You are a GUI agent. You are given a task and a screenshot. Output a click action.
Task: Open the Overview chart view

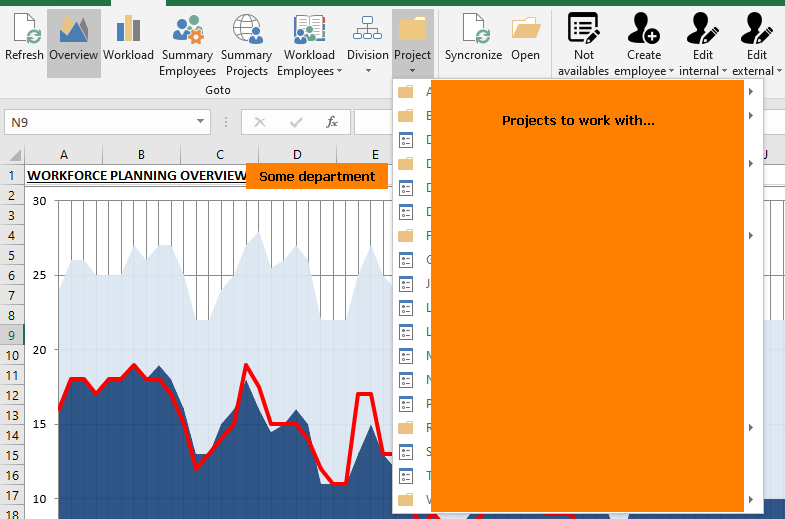click(x=73, y=29)
